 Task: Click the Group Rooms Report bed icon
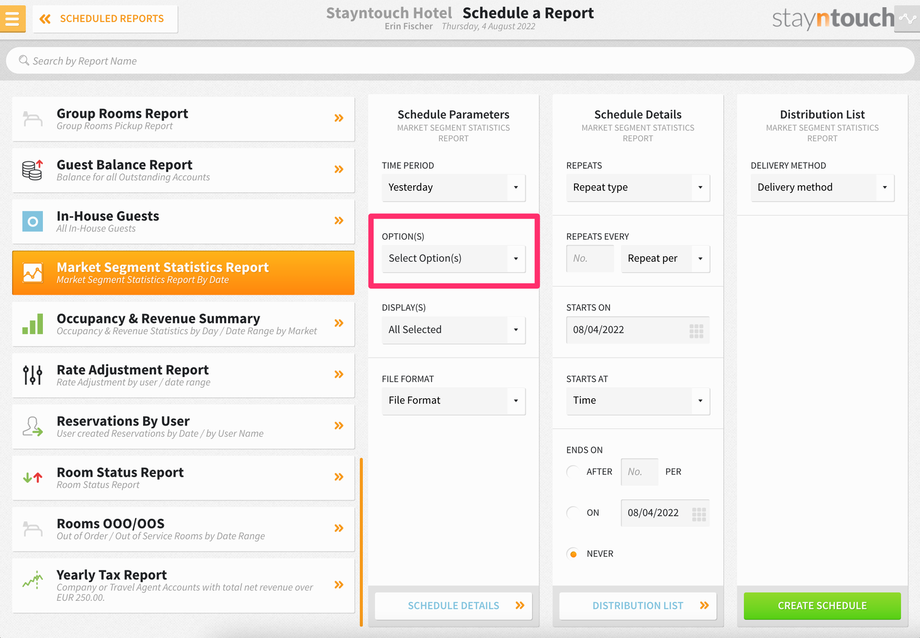click(x=33, y=119)
